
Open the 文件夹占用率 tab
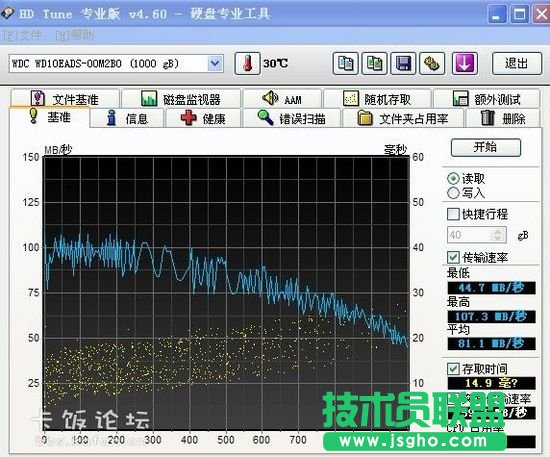click(x=403, y=119)
